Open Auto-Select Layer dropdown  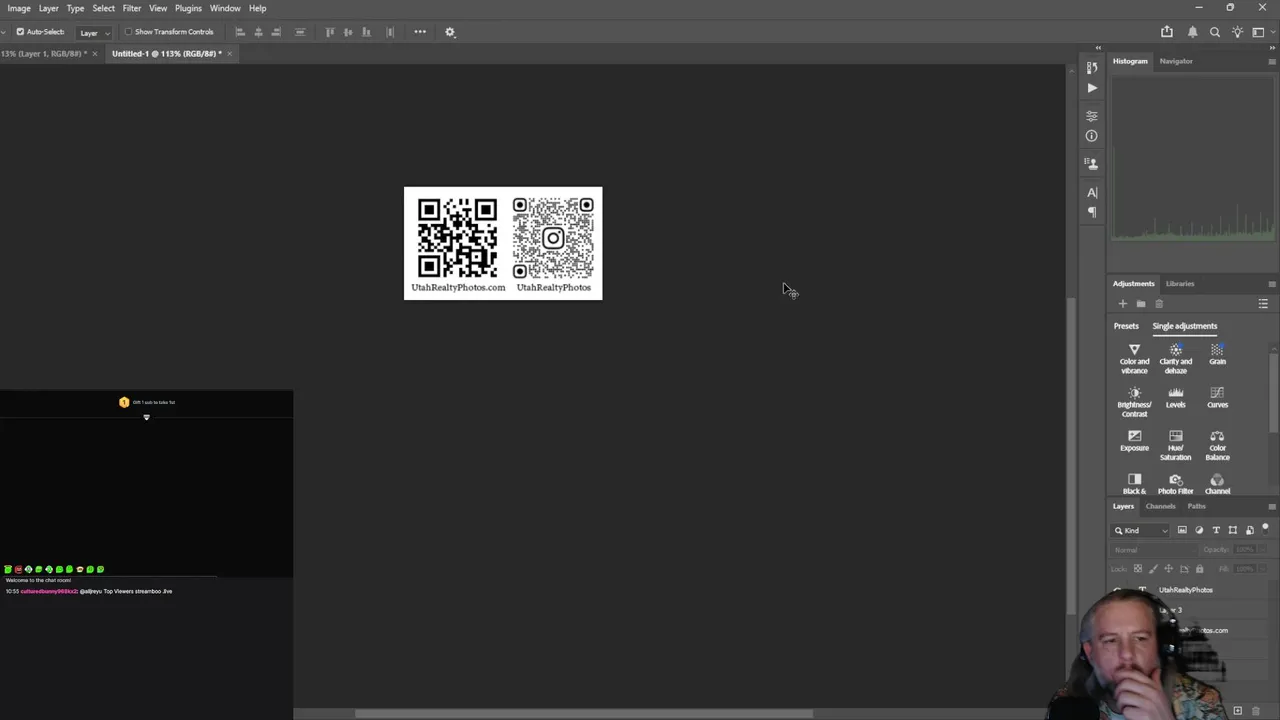tap(94, 32)
